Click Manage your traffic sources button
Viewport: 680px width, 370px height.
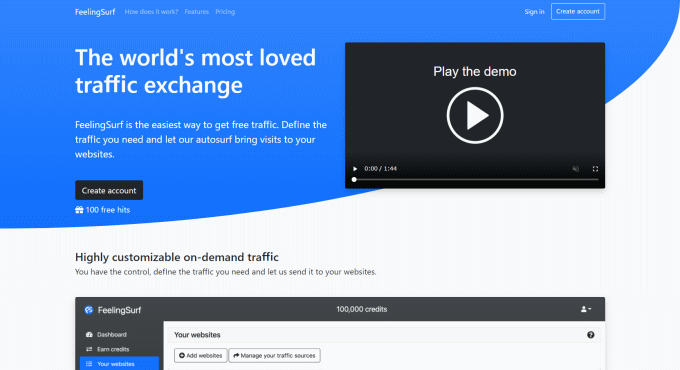click(275, 355)
